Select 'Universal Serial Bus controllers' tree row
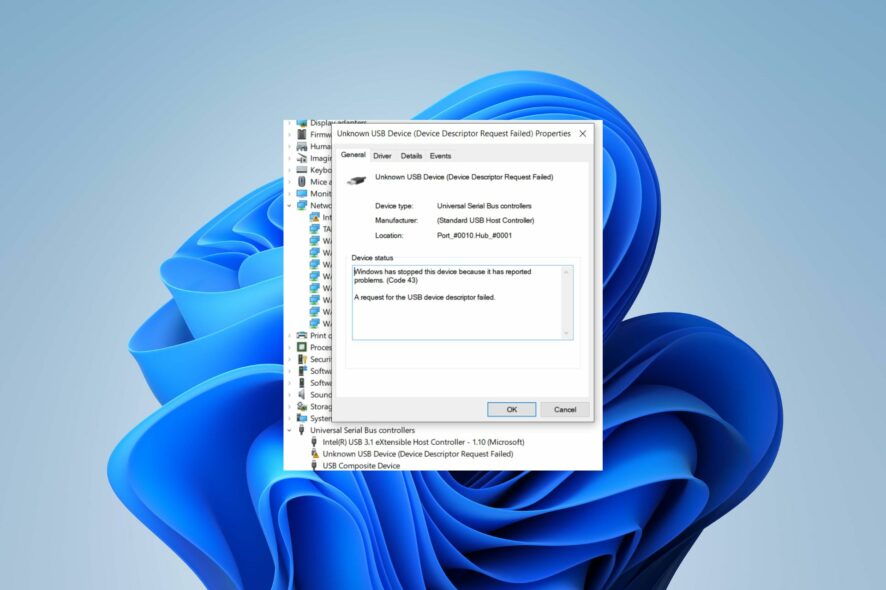Viewport: 886px width, 590px height. (x=362, y=430)
